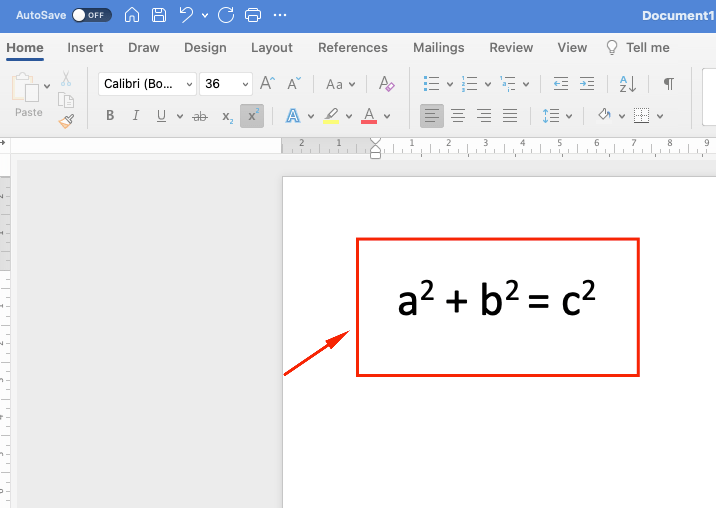Decrease paragraph indent

tap(561, 84)
